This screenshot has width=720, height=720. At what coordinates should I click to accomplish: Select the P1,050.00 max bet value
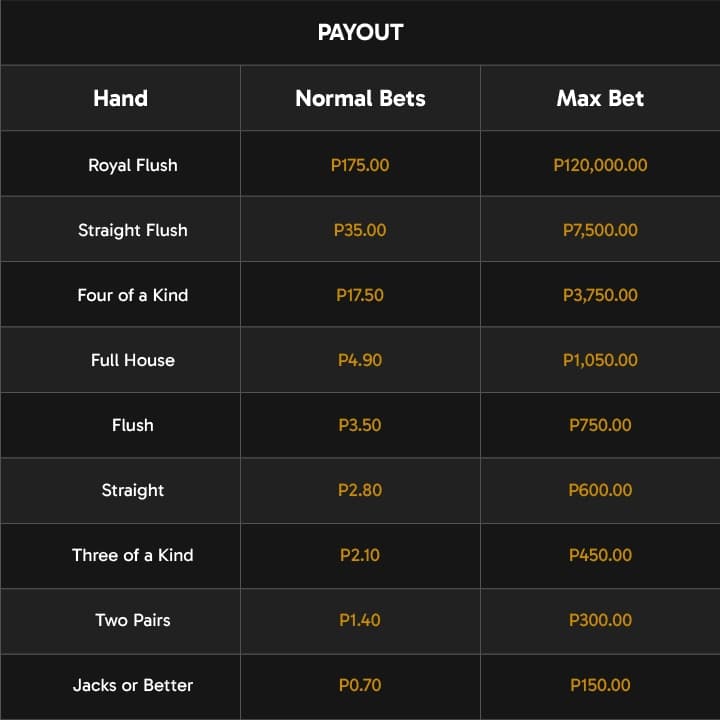600,360
